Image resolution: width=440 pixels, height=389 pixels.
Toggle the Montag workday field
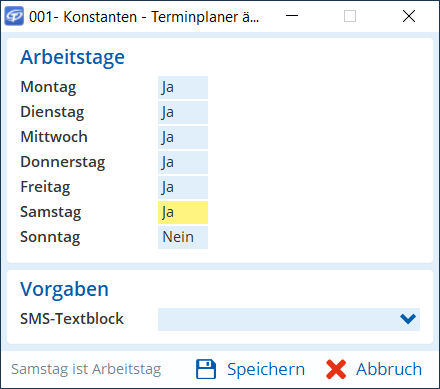[x=183, y=87]
